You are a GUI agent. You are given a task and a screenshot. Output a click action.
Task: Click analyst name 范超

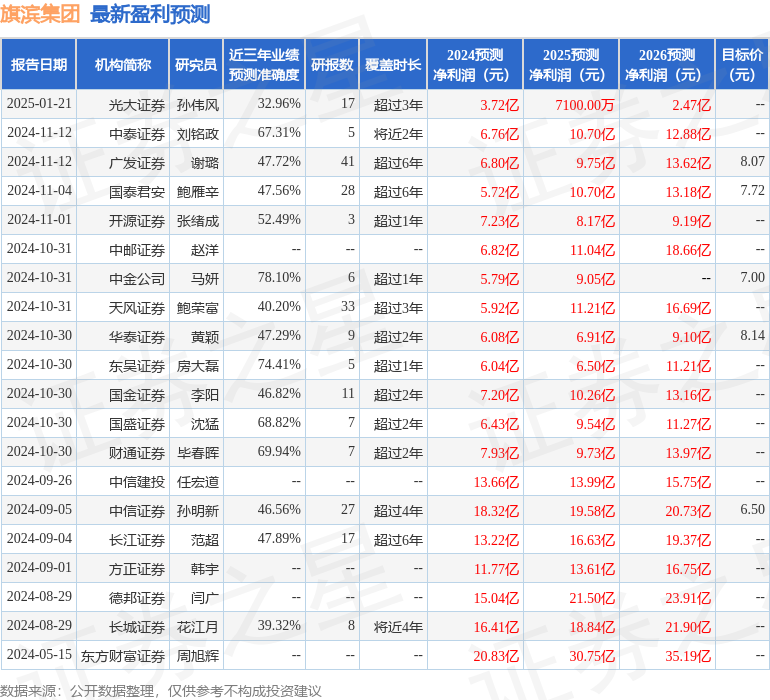[205, 539]
